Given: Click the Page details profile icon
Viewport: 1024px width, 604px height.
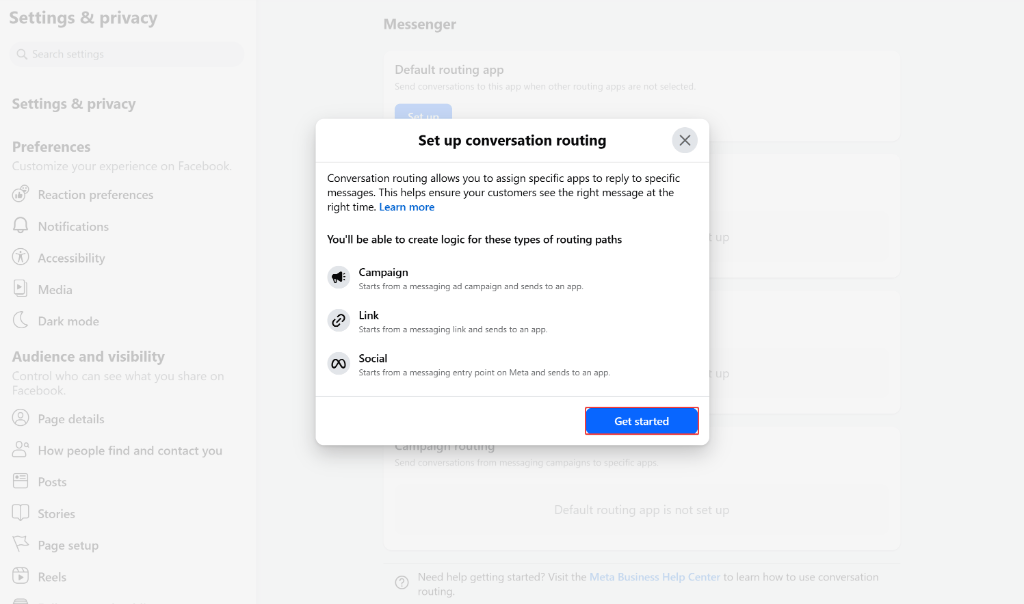Looking at the screenshot, I should coord(20,418).
